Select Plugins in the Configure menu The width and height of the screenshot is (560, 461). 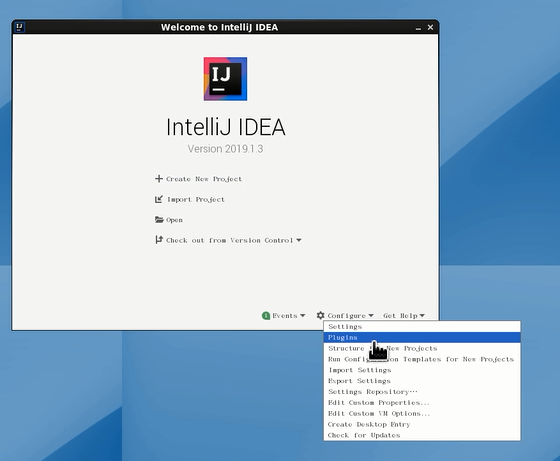422,337
